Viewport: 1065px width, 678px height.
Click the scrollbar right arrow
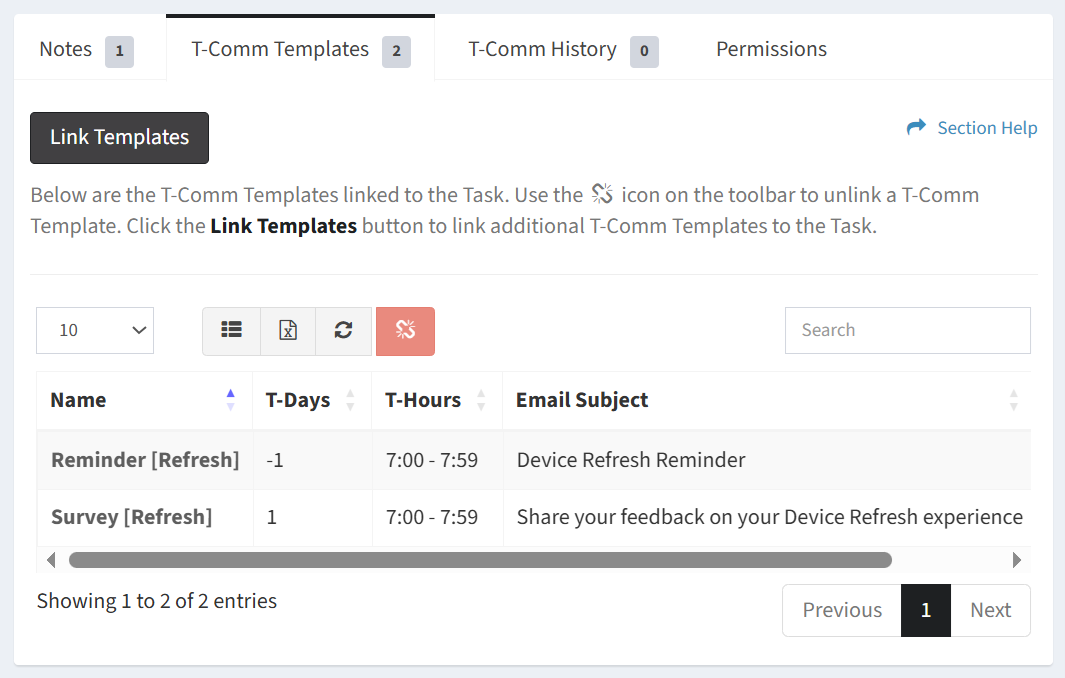tap(1017, 560)
